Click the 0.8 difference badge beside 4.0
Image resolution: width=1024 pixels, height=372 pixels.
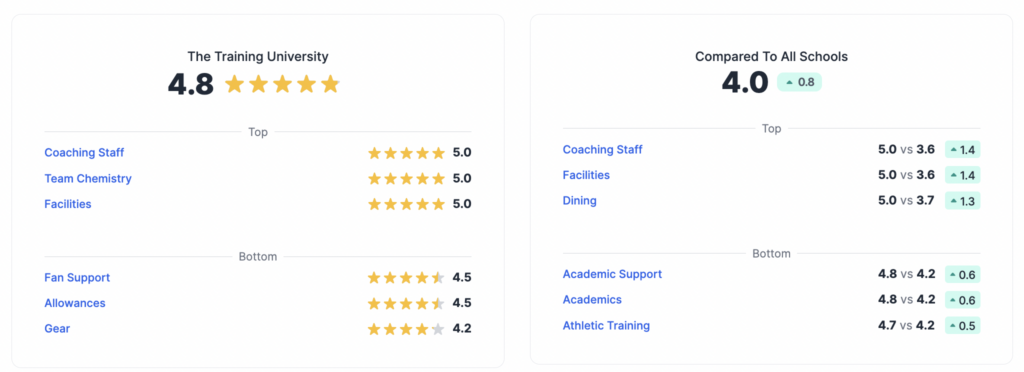[x=799, y=82]
